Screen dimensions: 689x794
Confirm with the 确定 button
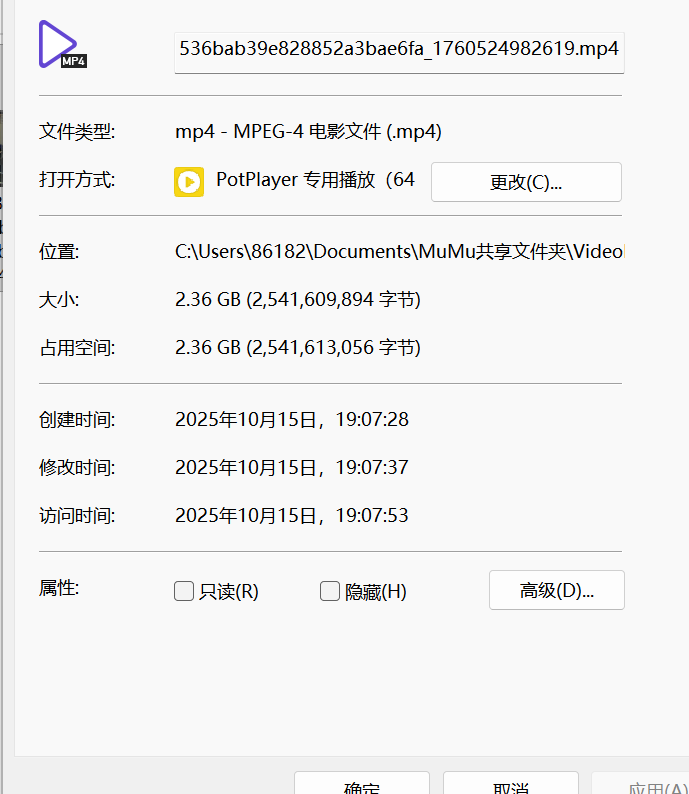tap(362, 785)
